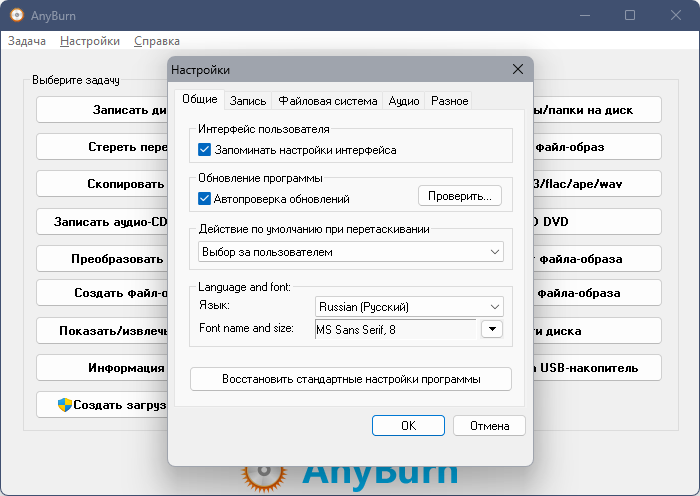Image resolution: width=700 pixels, height=496 pixels.
Task: Open the Настройки menu in the menu bar
Action: pyautogui.click(x=90, y=41)
